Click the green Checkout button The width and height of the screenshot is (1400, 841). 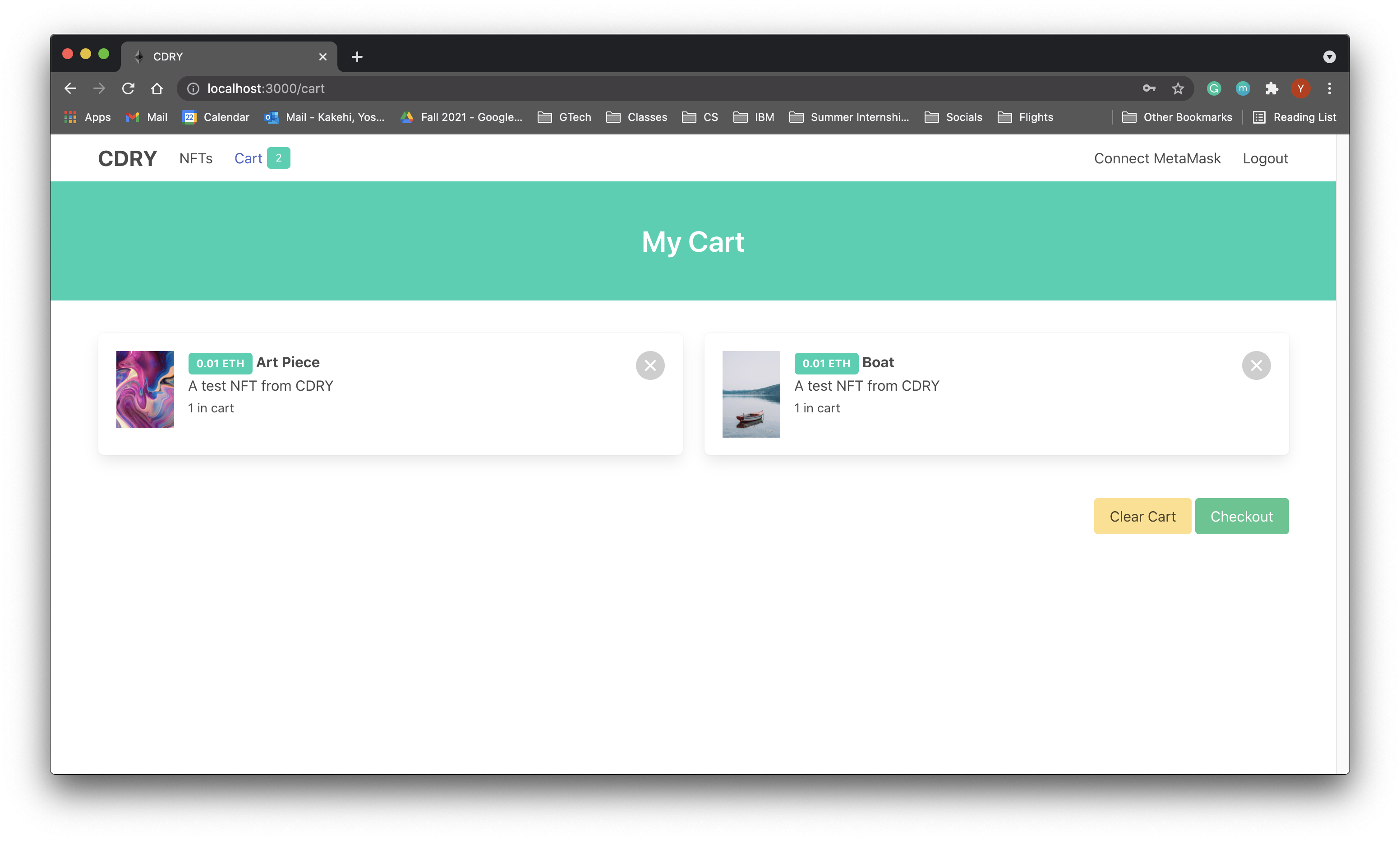tap(1241, 516)
